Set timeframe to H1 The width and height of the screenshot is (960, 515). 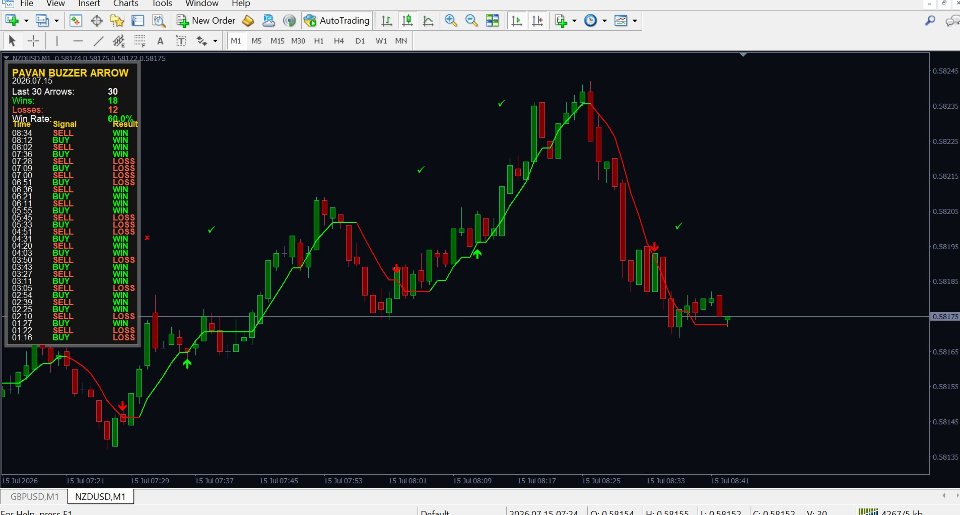pyautogui.click(x=319, y=41)
